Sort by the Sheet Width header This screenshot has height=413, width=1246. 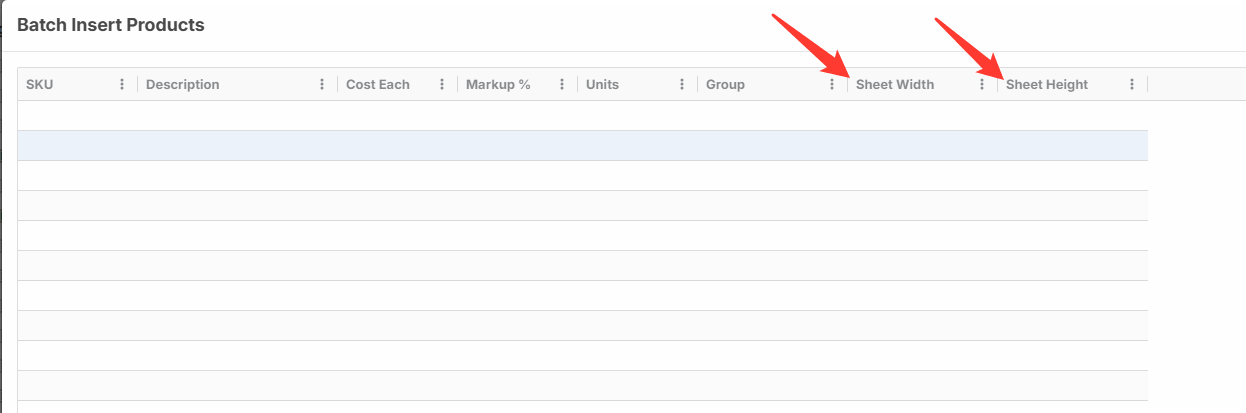tap(895, 85)
